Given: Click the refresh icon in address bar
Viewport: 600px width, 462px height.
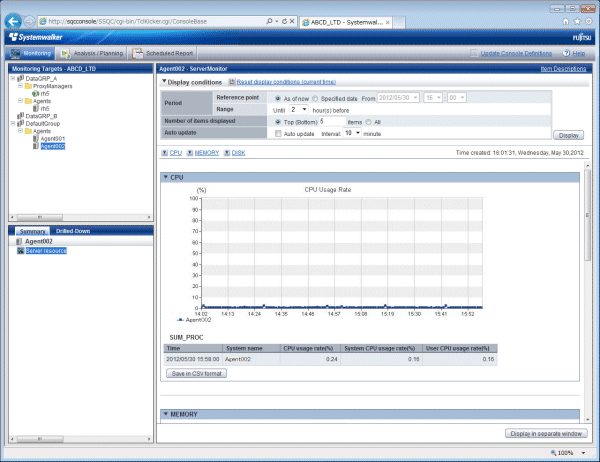Looking at the screenshot, I should point(284,21).
